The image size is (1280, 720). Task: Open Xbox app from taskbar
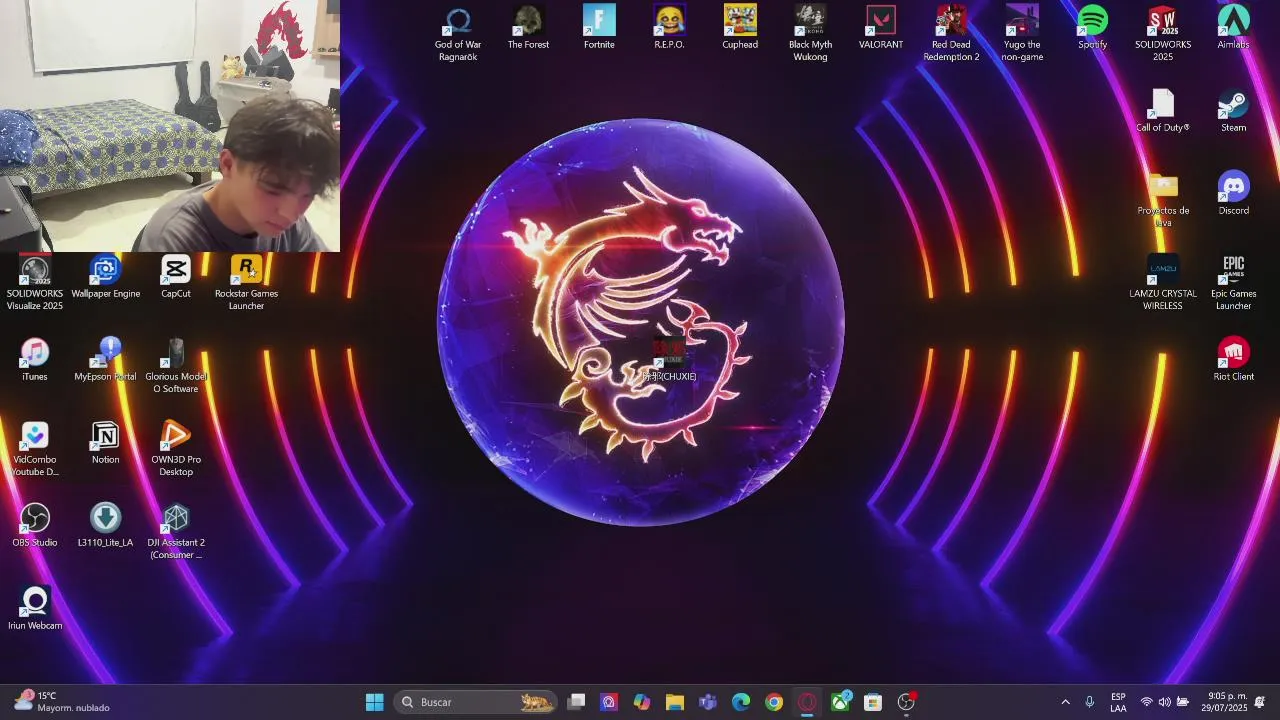click(840, 702)
